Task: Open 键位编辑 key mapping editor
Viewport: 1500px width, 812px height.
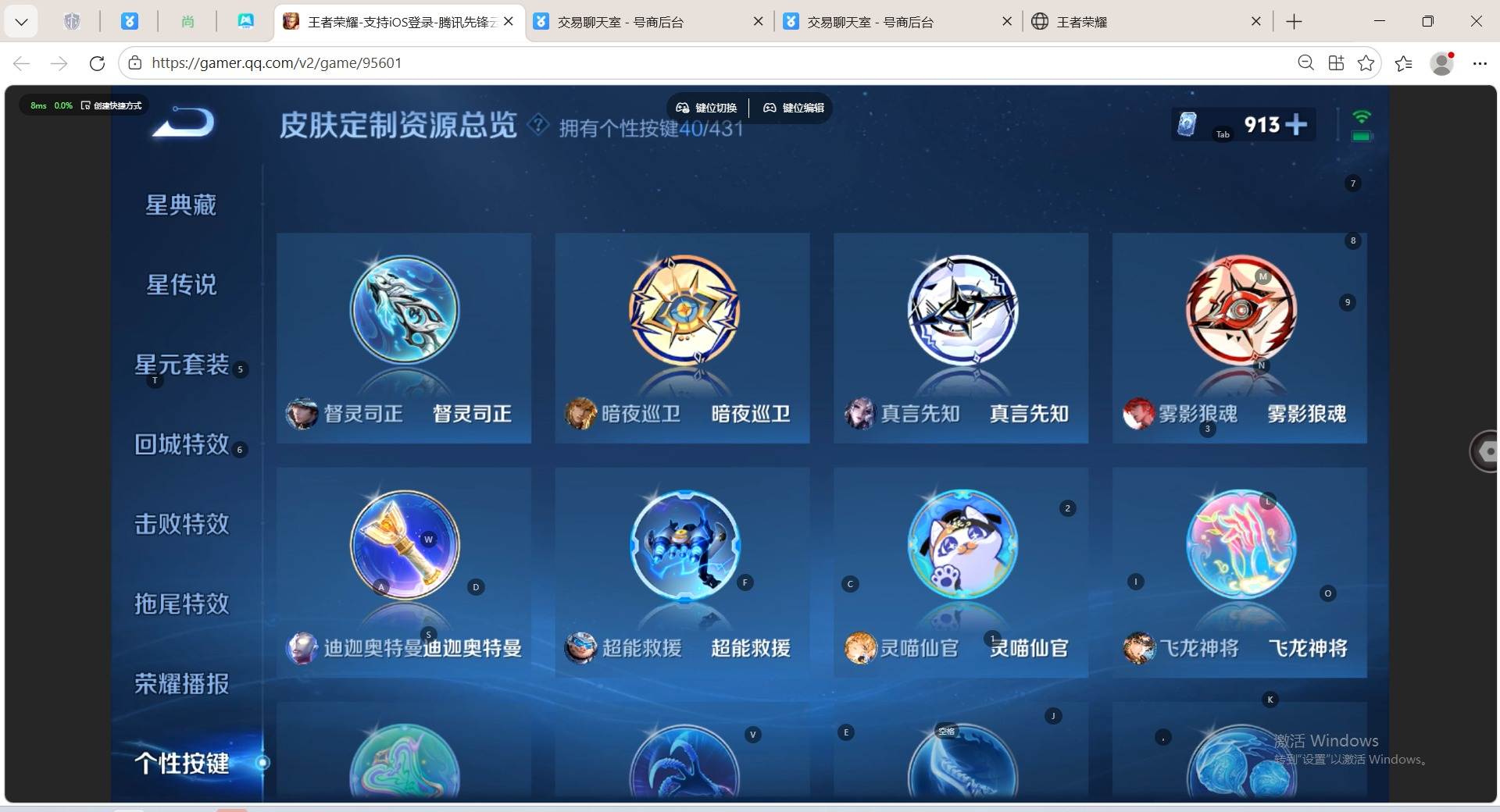Action: click(794, 108)
